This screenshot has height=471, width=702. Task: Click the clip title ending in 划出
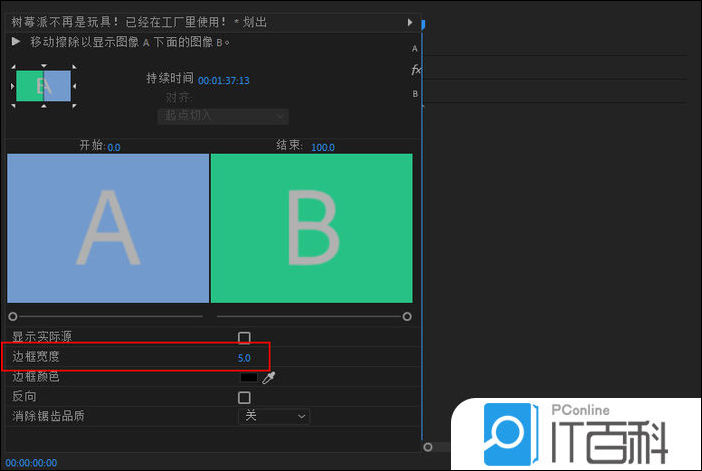tap(139, 22)
